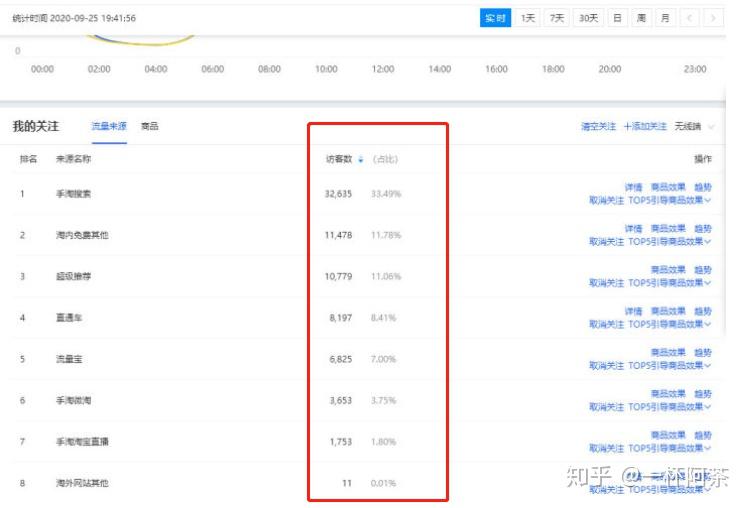Open the 无线端 device dropdown
Screen dimensions: 748x508
[x=695, y=126]
